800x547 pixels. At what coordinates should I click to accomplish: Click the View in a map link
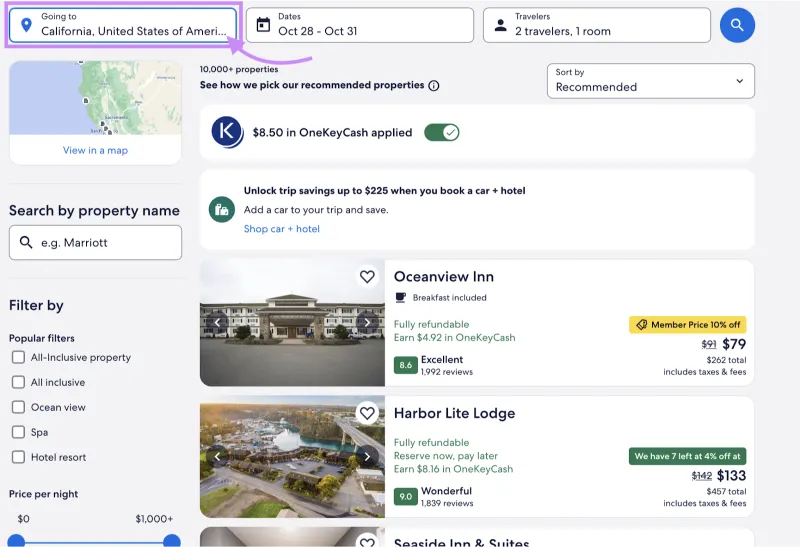pos(95,151)
